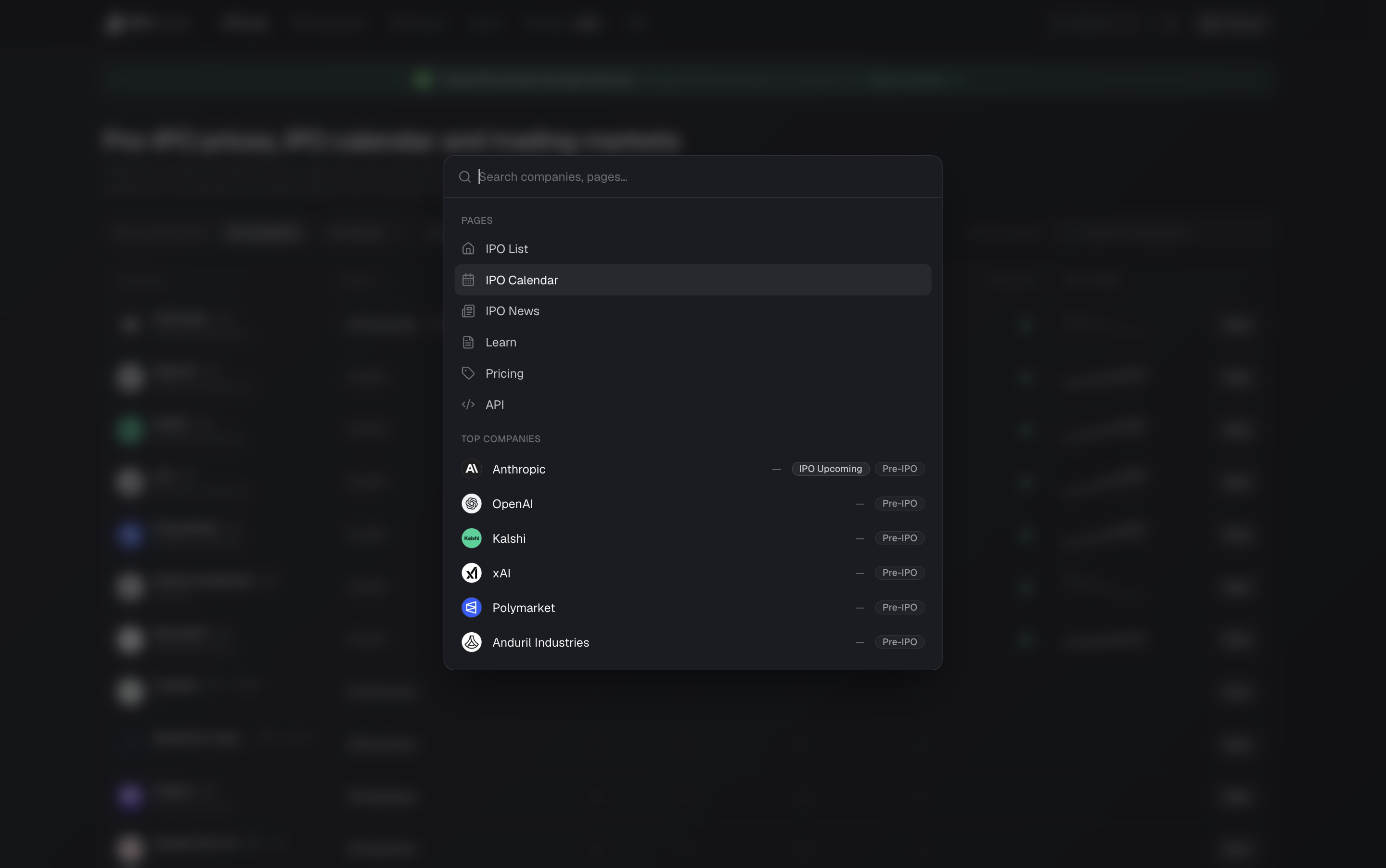Click the Pre-IPO badge in Polymarket row
Viewport: 1386px width, 868px height.
[899, 607]
